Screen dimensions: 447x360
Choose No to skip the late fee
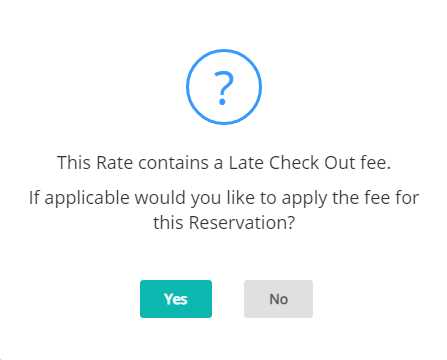278,299
